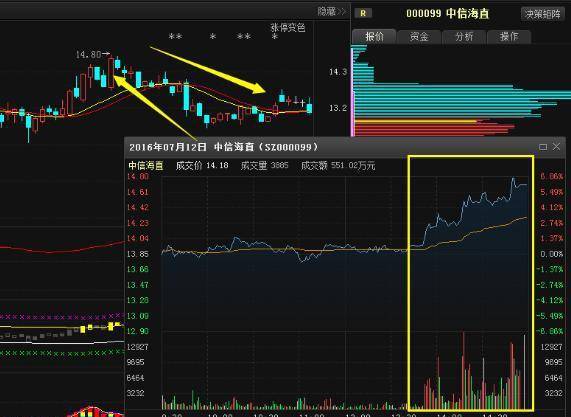Click the green -5.49% percent axis label
The image size is (571, 417).
551,316
